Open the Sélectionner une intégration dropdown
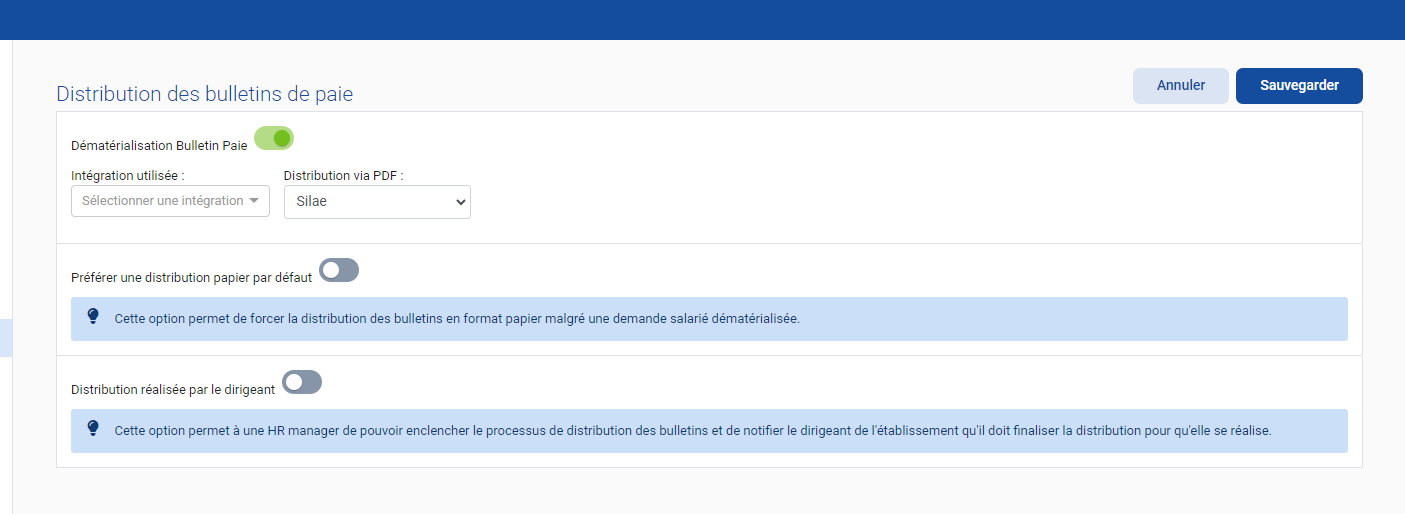The width and height of the screenshot is (1405, 514). [171, 201]
